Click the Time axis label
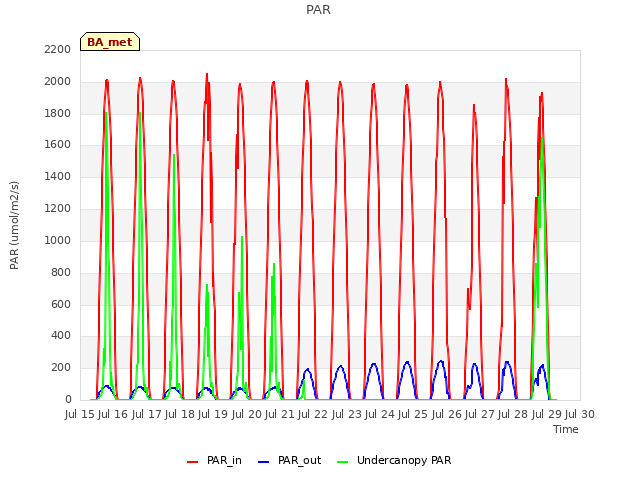This screenshot has height=480, width=640. tap(566, 429)
